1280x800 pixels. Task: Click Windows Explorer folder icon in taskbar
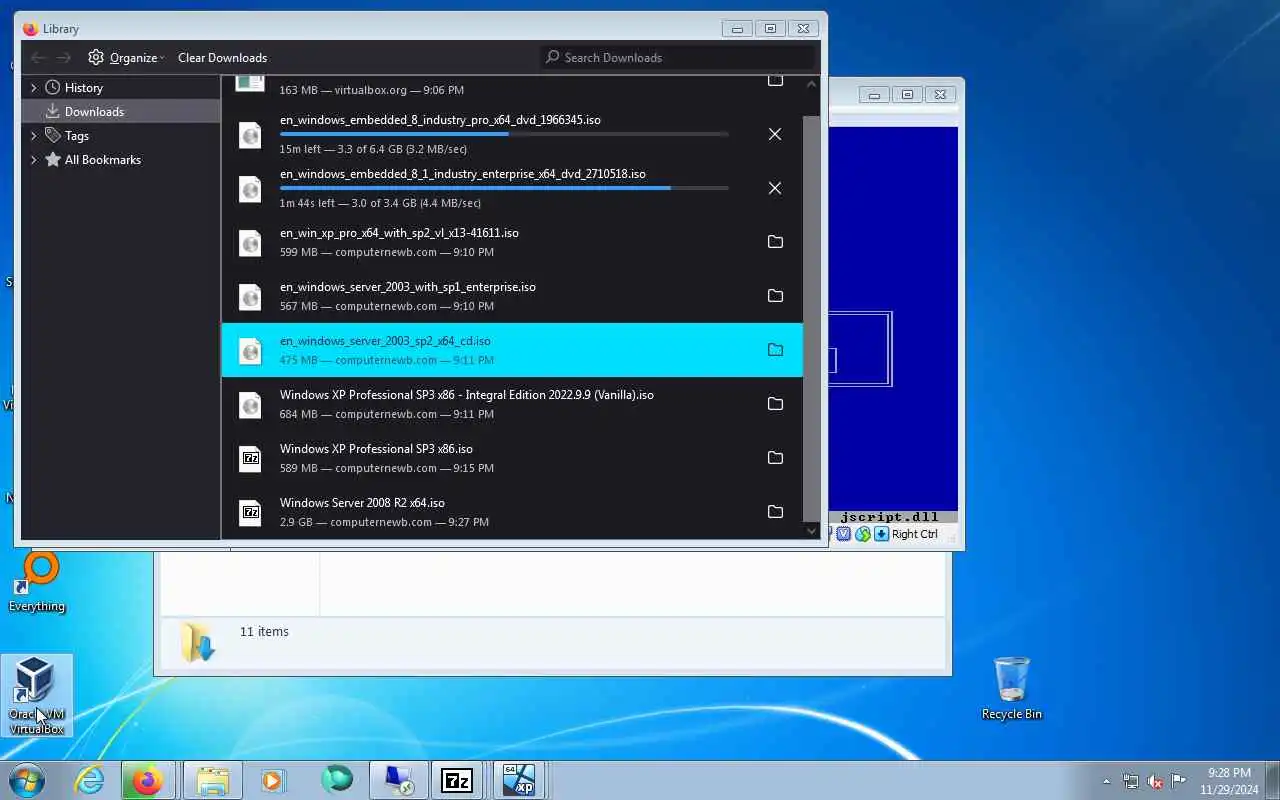pos(212,780)
